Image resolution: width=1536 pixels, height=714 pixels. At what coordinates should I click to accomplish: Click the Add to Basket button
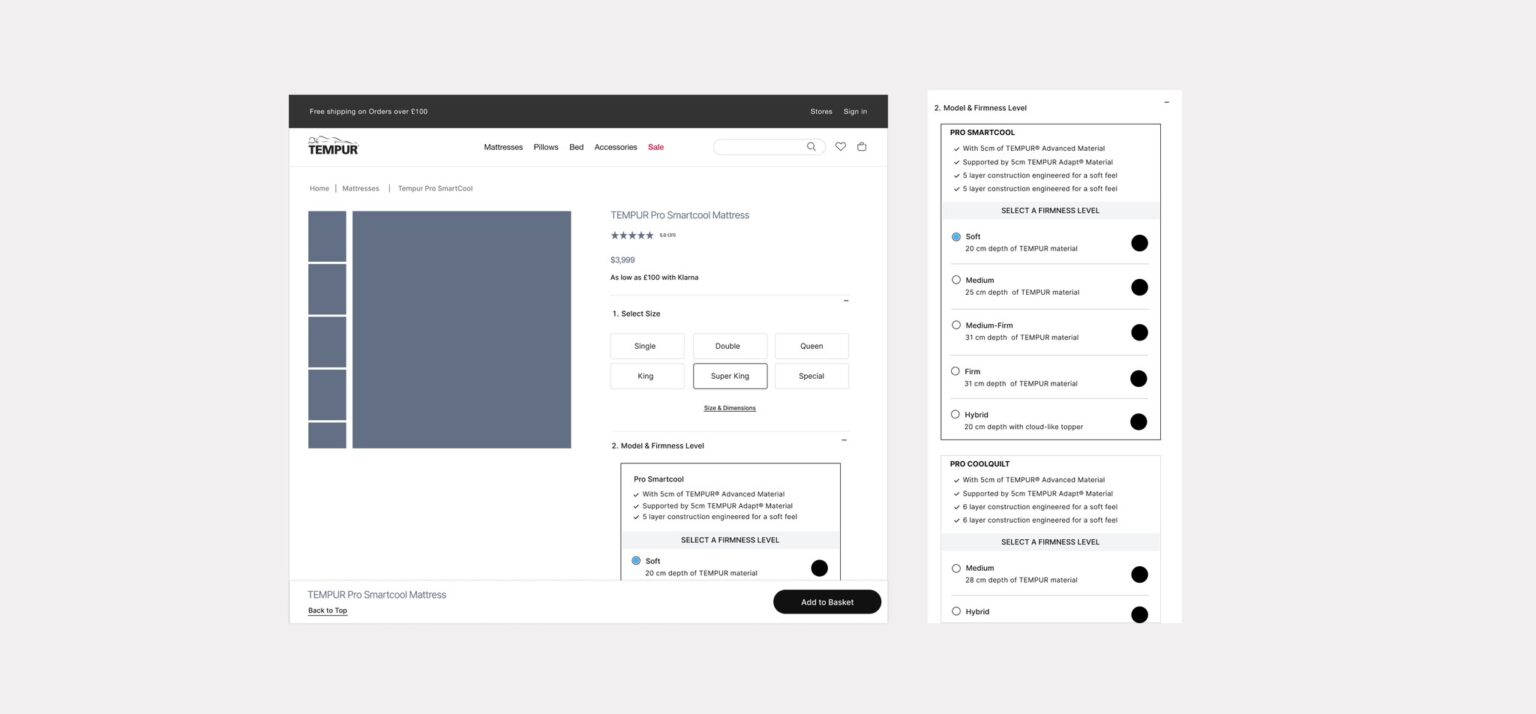pyautogui.click(x=827, y=602)
